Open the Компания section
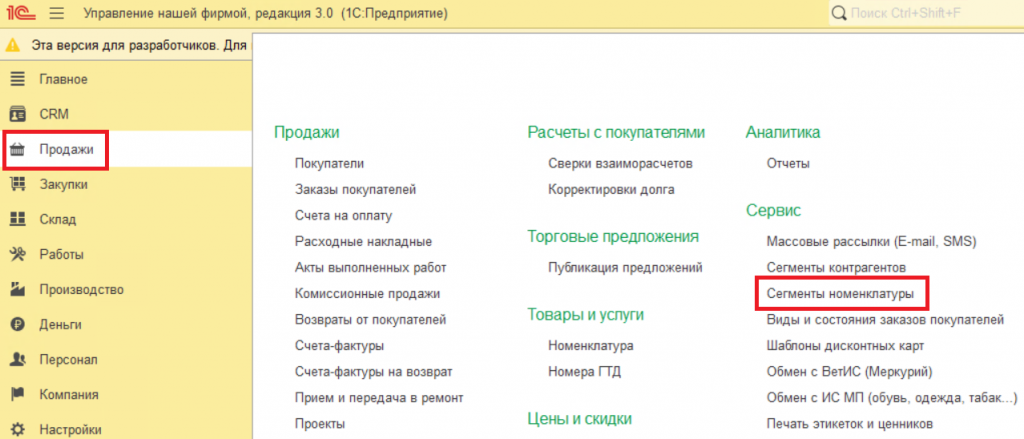This screenshot has width=1024, height=439. pos(69,394)
